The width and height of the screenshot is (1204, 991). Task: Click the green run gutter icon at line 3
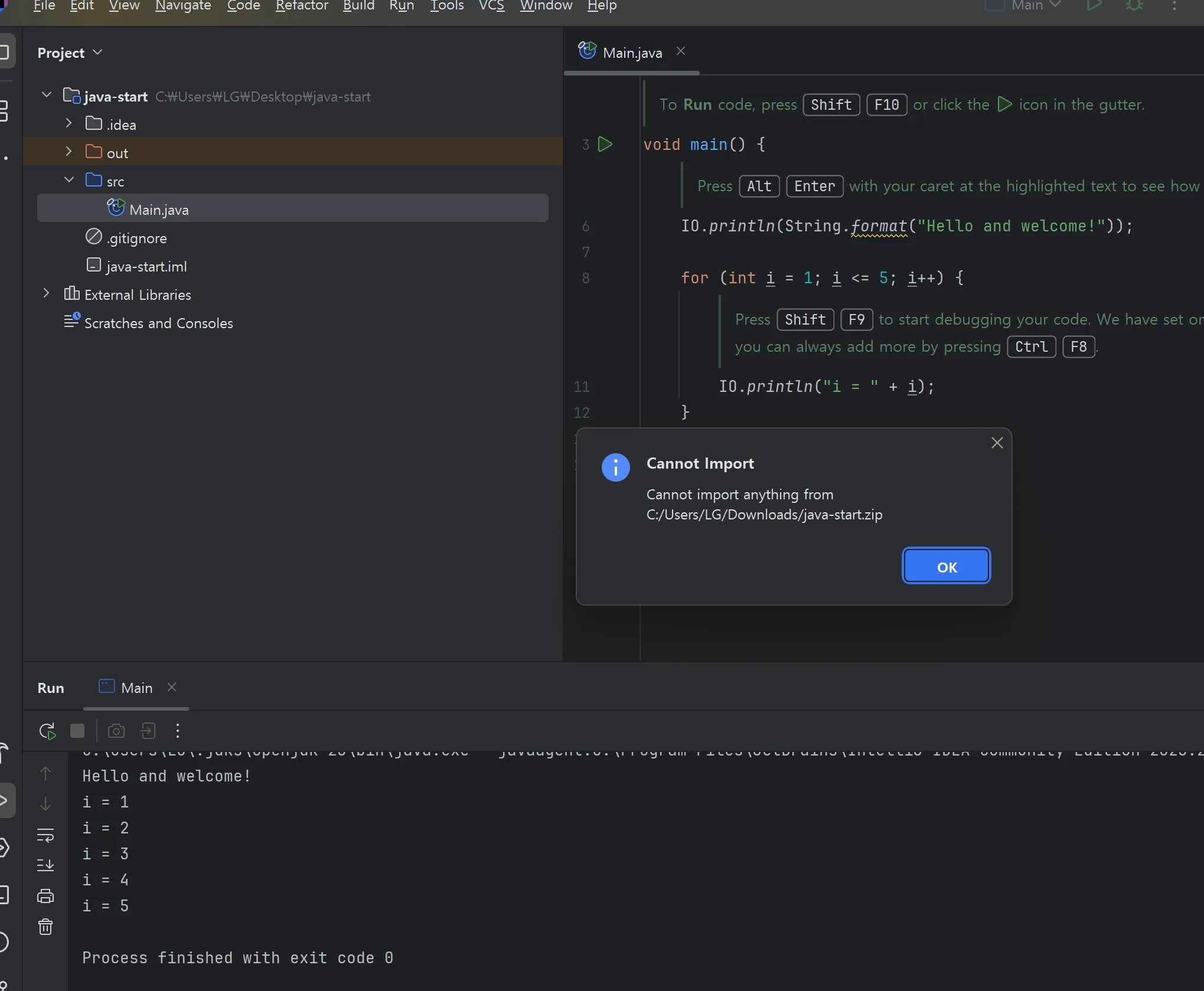pos(605,144)
